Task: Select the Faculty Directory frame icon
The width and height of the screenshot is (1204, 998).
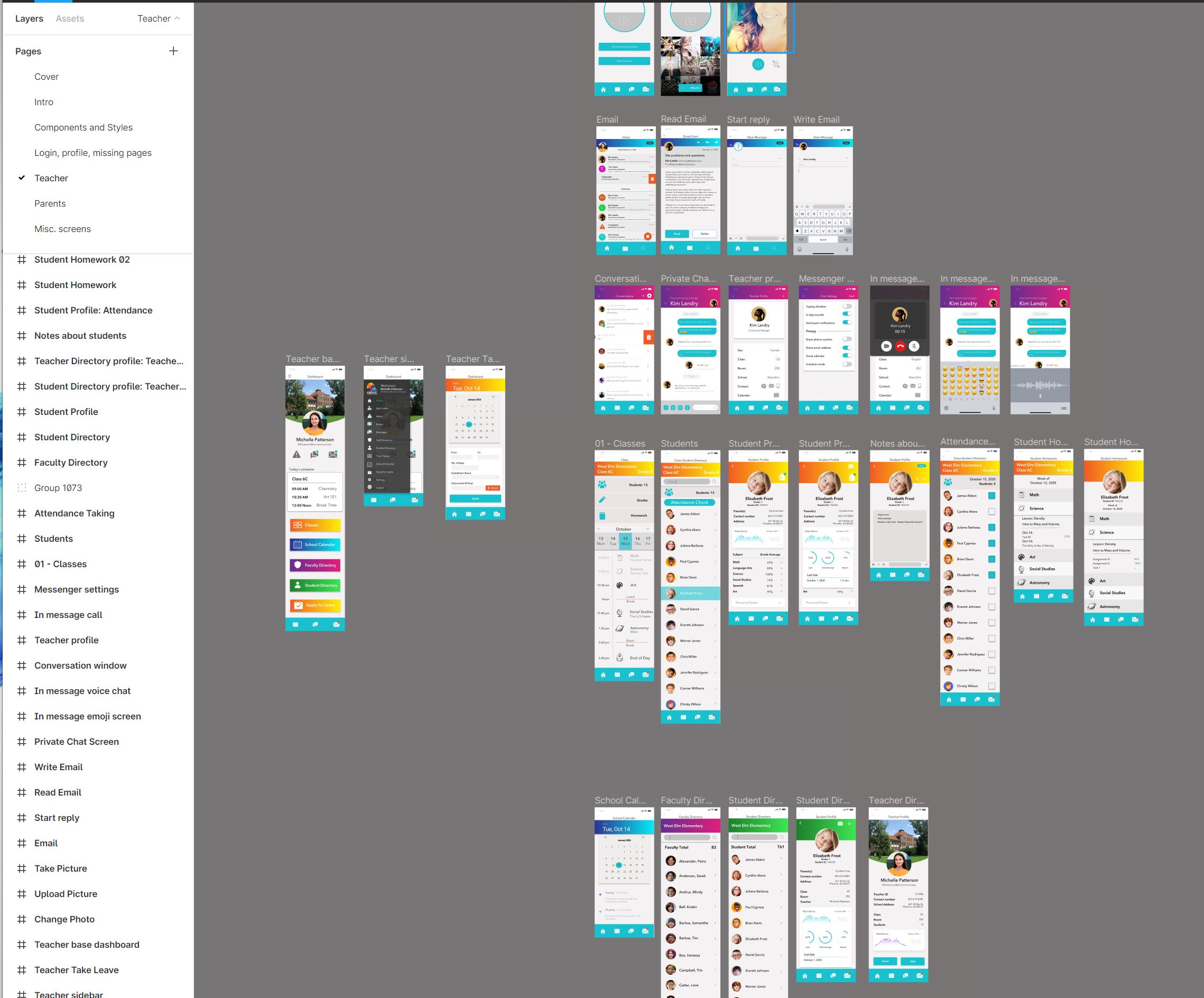Action: [x=22, y=462]
